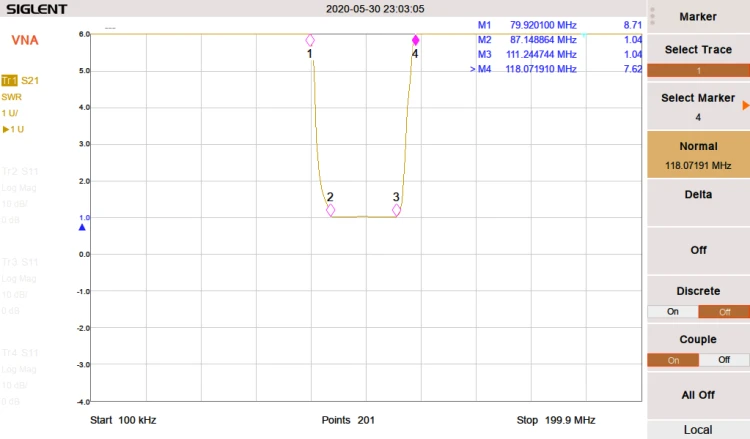This screenshot has height=439, width=750.
Task: Click the date and time display
Action: [x=375, y=9]
